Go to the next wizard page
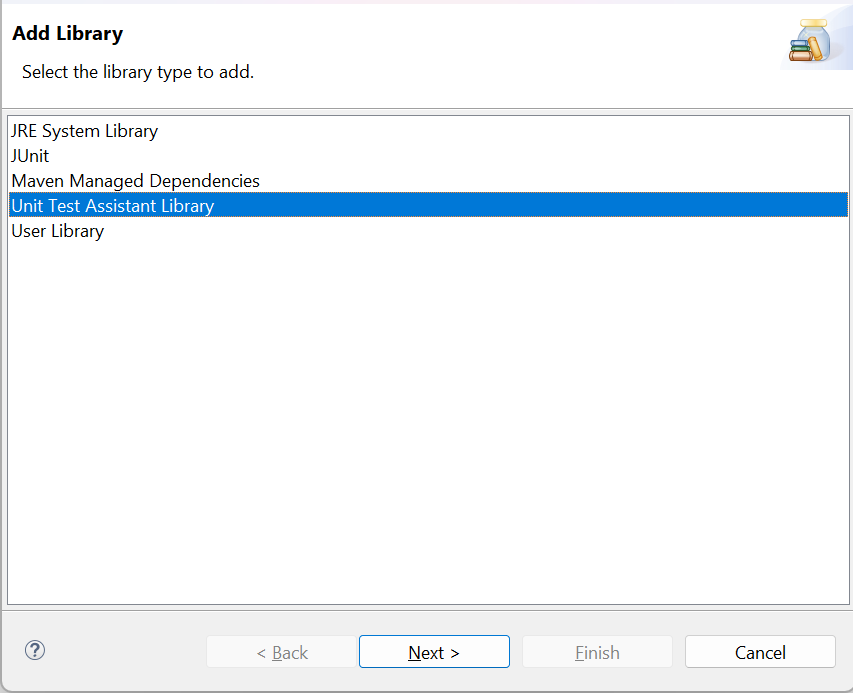Viewport: 853px width, 693px height. tap(434, 652)
